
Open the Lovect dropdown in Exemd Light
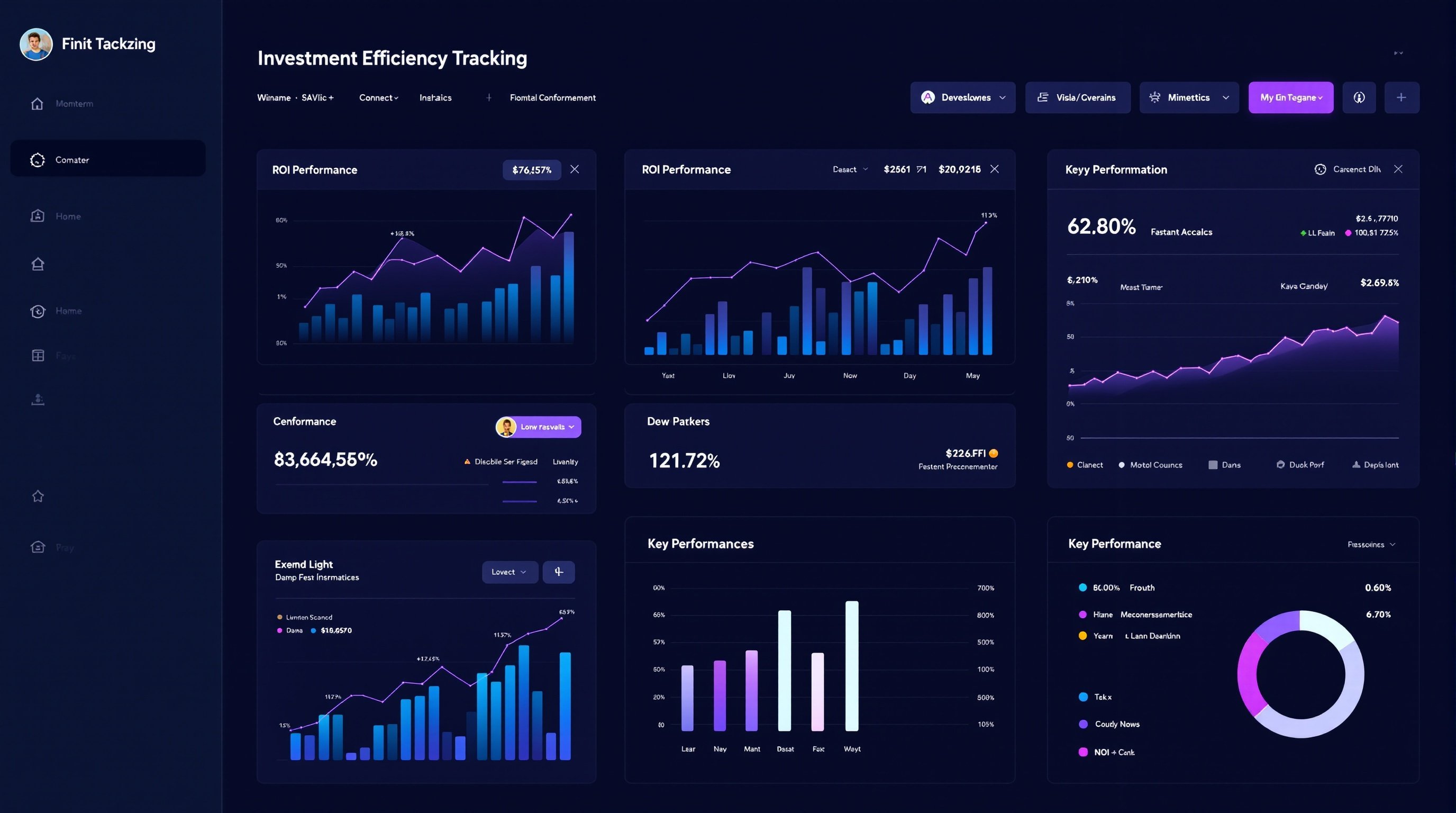509,572
